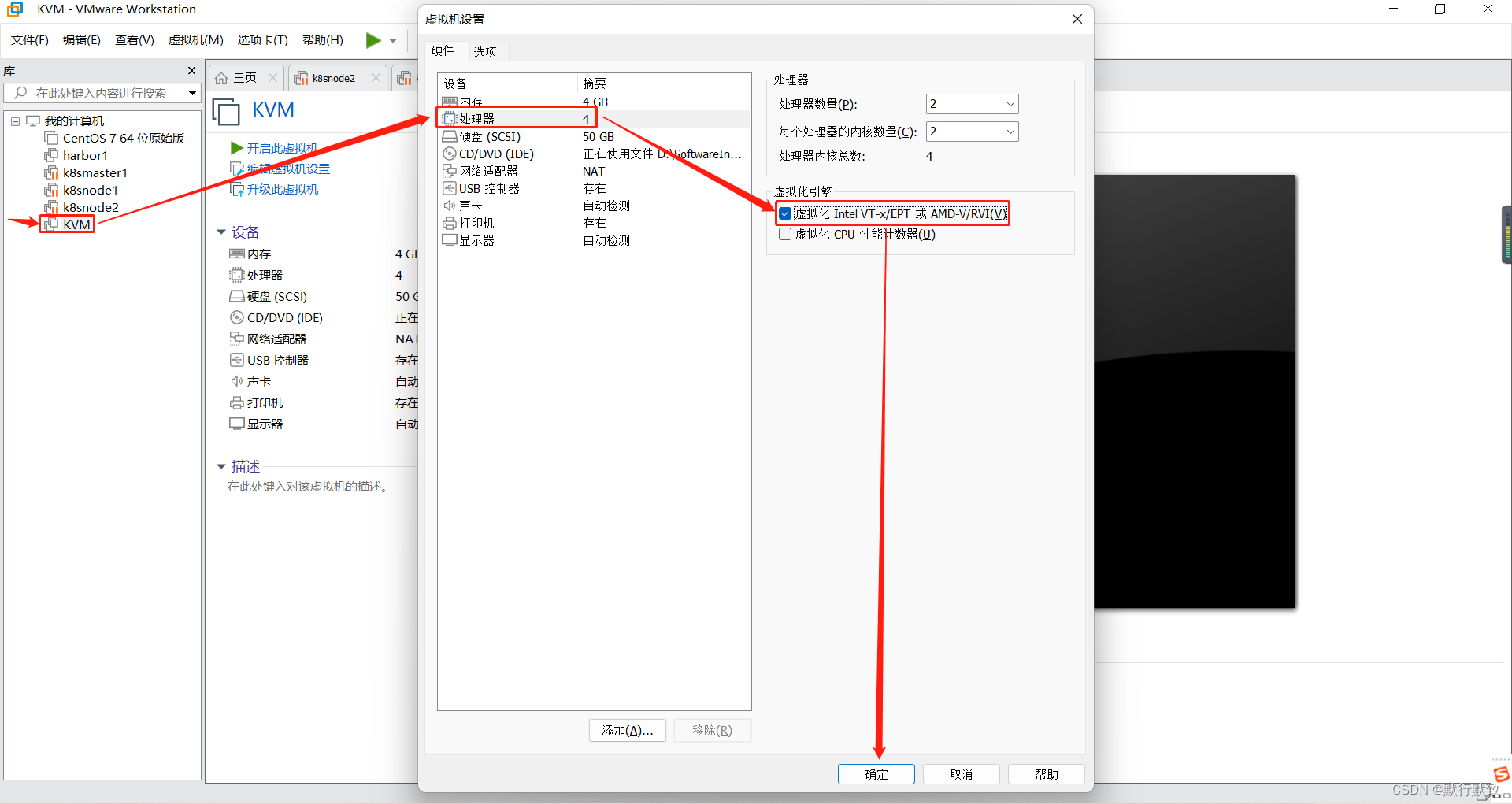Select the 硬盘 (SCSI) row showing 50 GB

click(x=595, y=137)
